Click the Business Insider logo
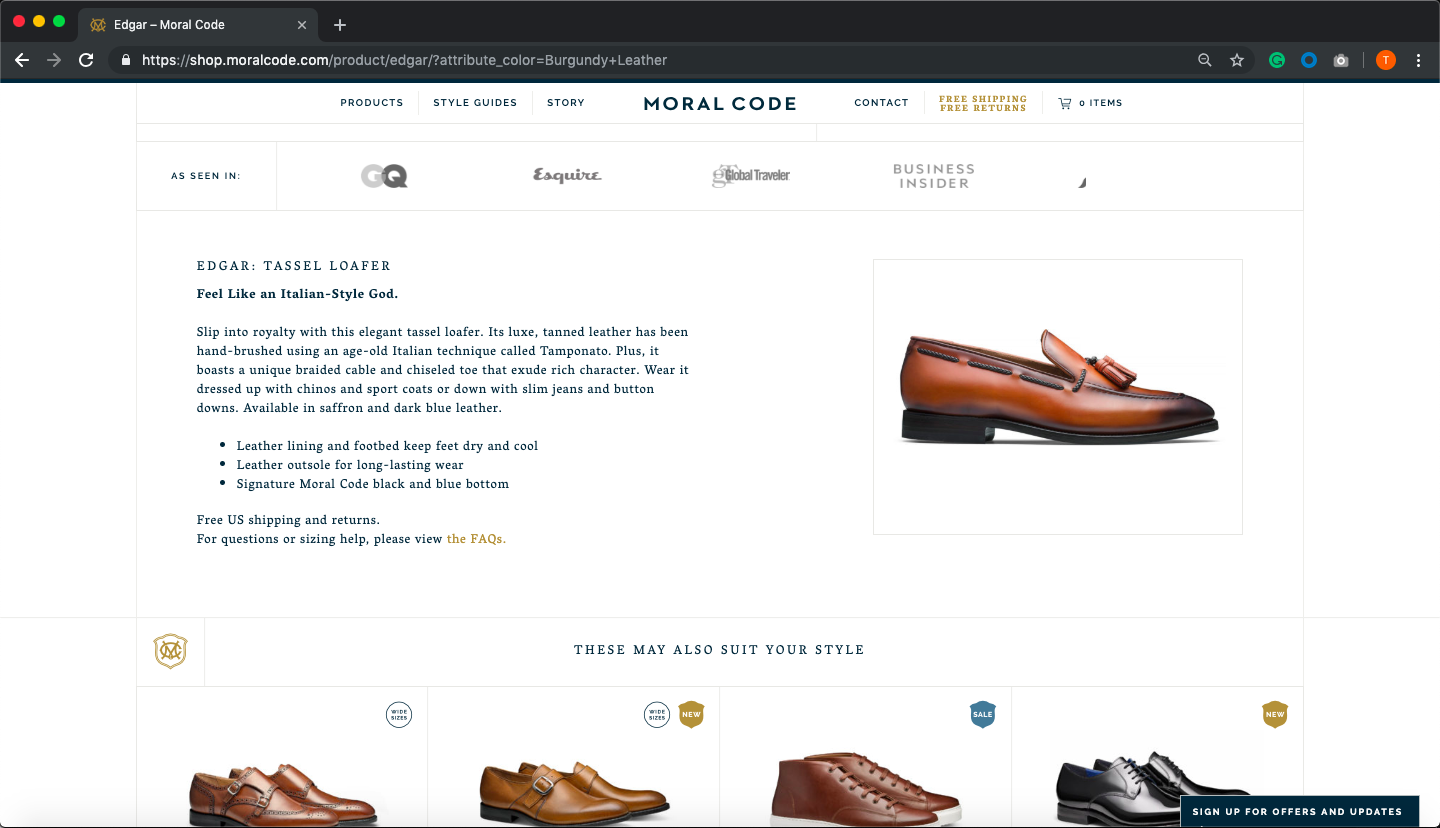The image size is (1440, 828). [x=933, y=175]
